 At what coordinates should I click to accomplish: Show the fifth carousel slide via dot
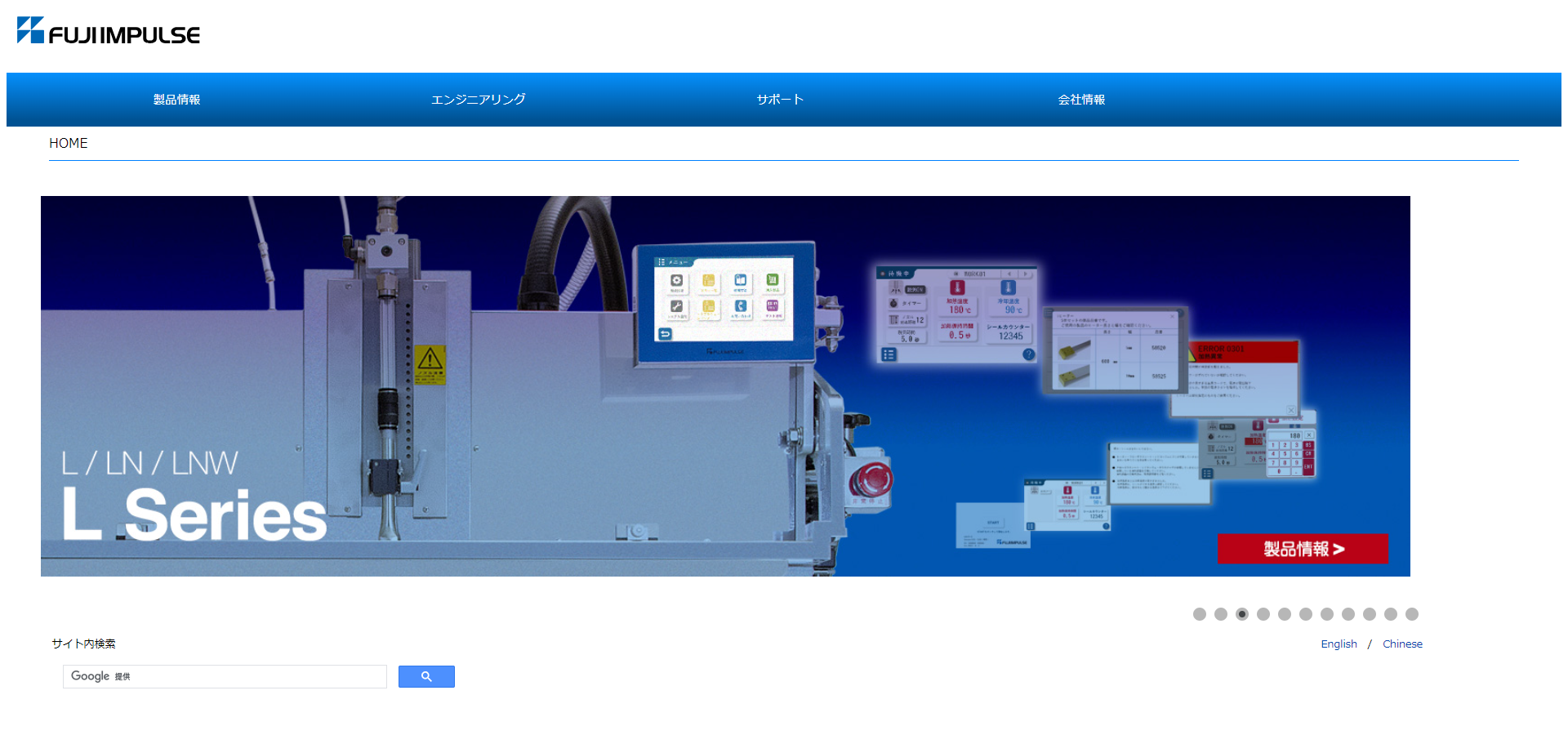[x=1285, y=614]
